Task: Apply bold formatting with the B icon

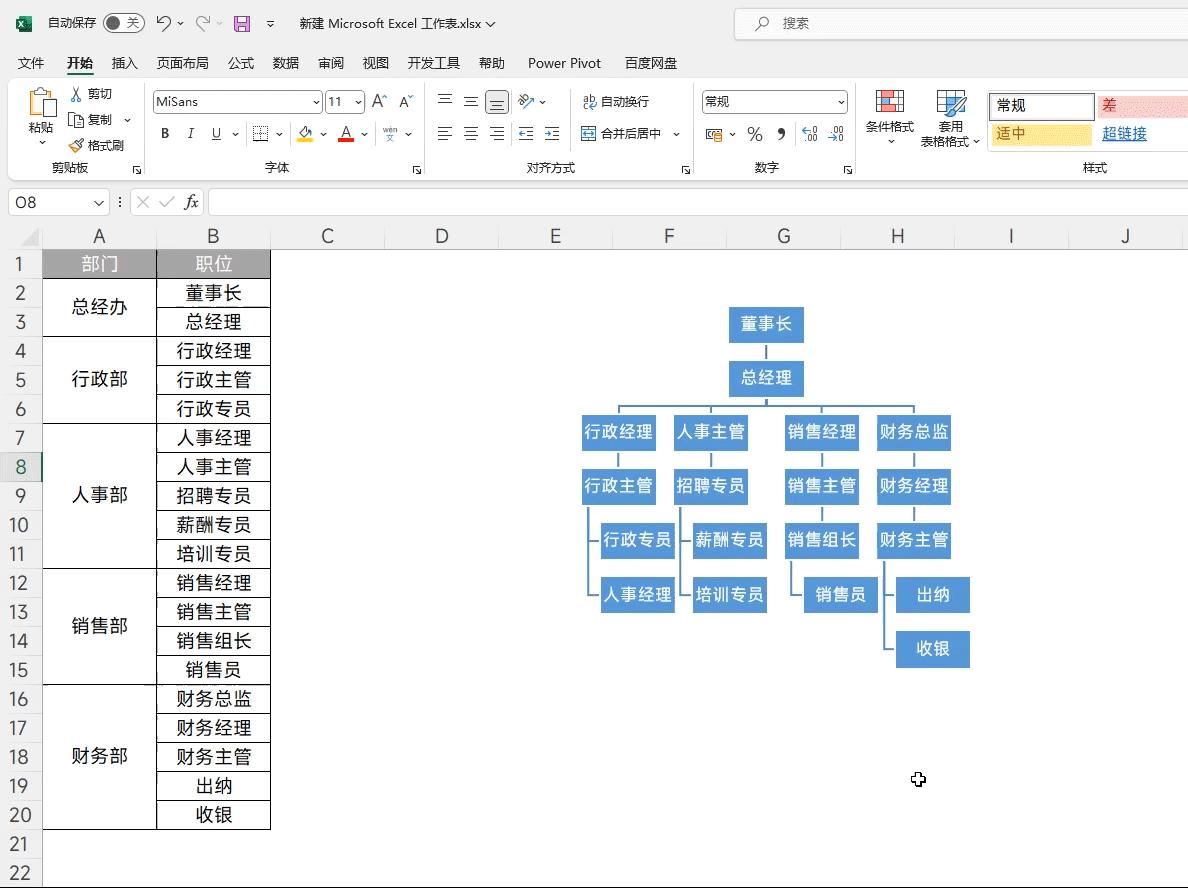Action: click(164, 133)
